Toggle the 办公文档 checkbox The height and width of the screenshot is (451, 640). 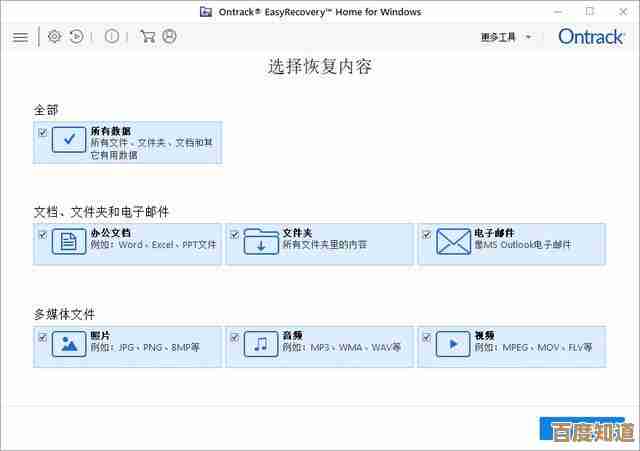point(43,235)
